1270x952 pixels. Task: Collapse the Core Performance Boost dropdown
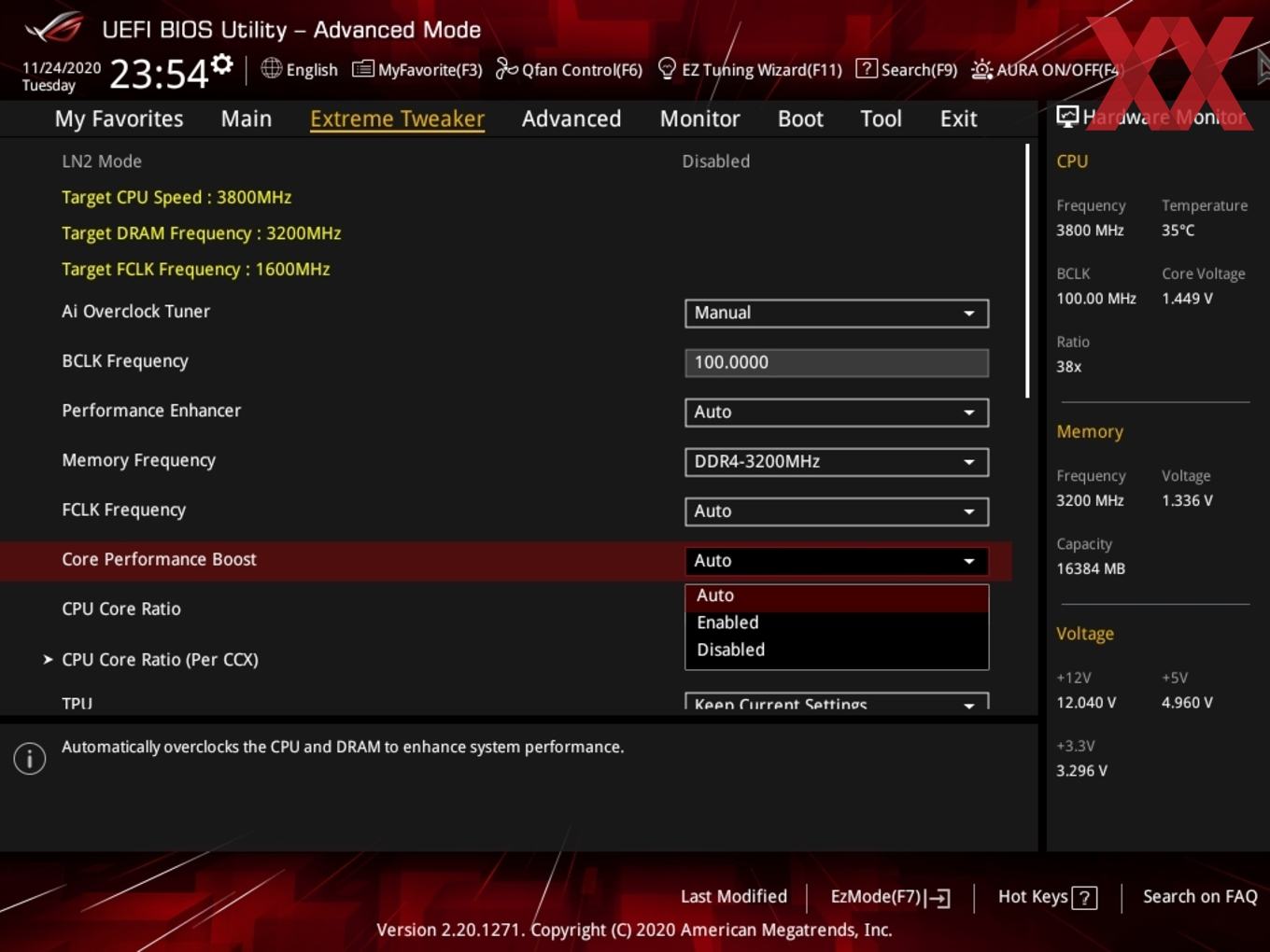point(837,561)
